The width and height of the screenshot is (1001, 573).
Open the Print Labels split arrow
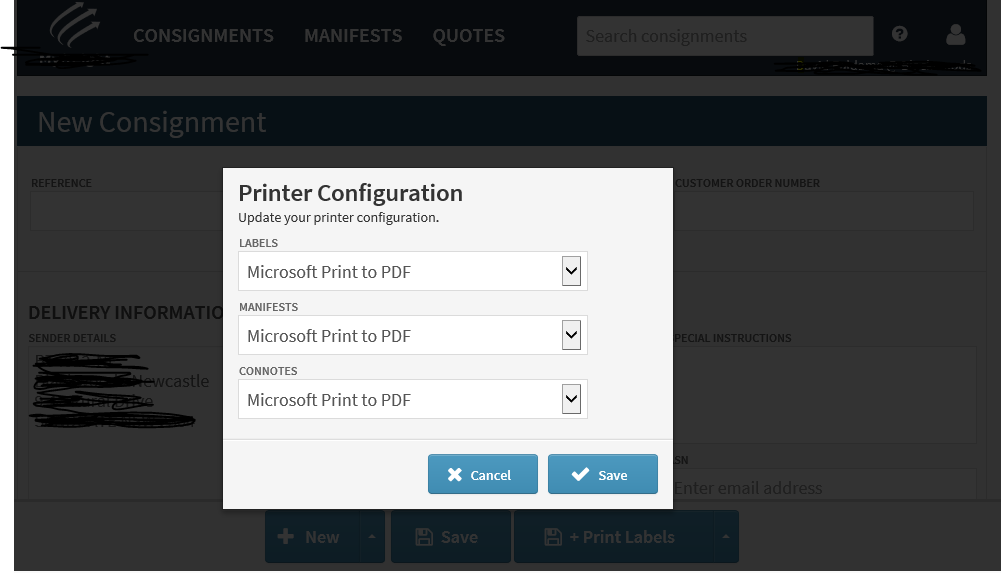click(x=726, y=537)
